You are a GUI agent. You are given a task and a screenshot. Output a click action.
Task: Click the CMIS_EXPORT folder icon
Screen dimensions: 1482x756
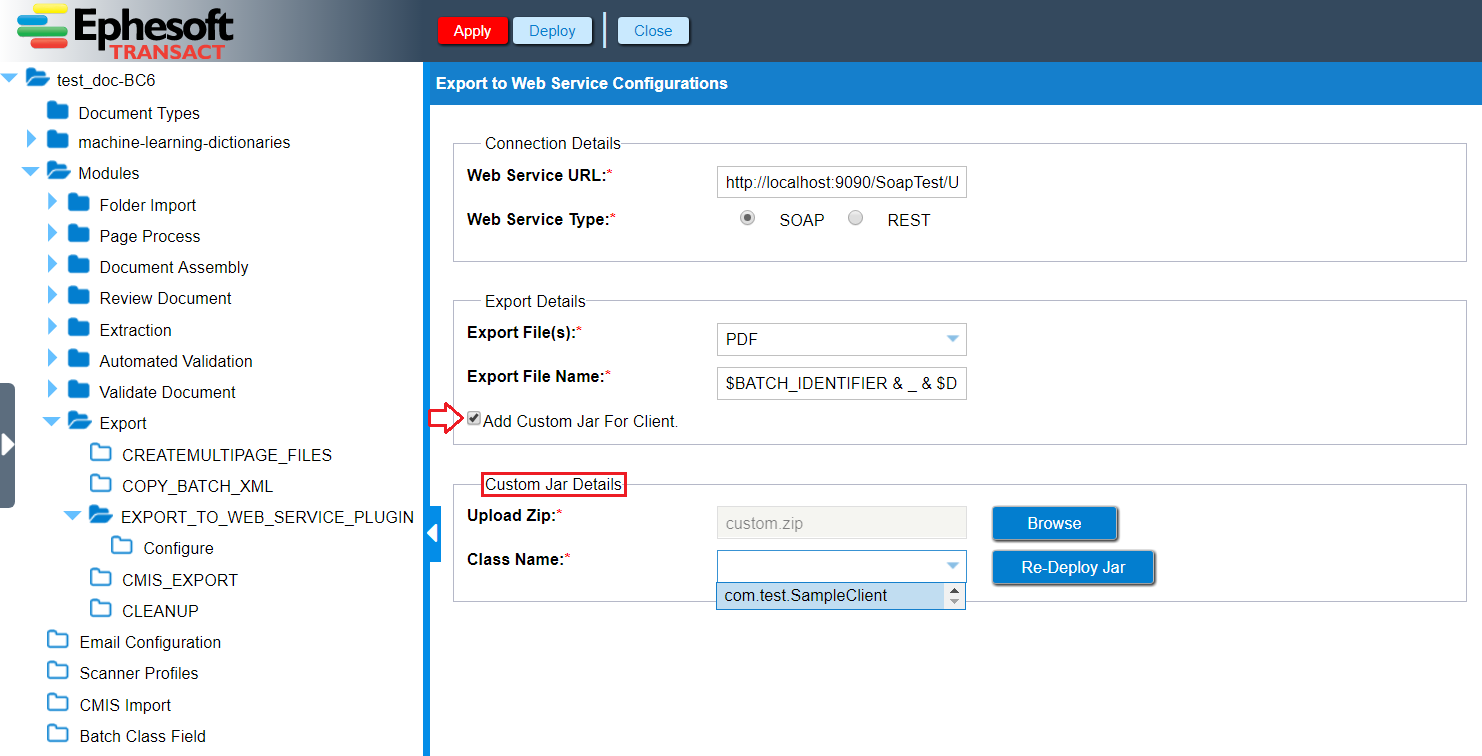pos(101,578)
